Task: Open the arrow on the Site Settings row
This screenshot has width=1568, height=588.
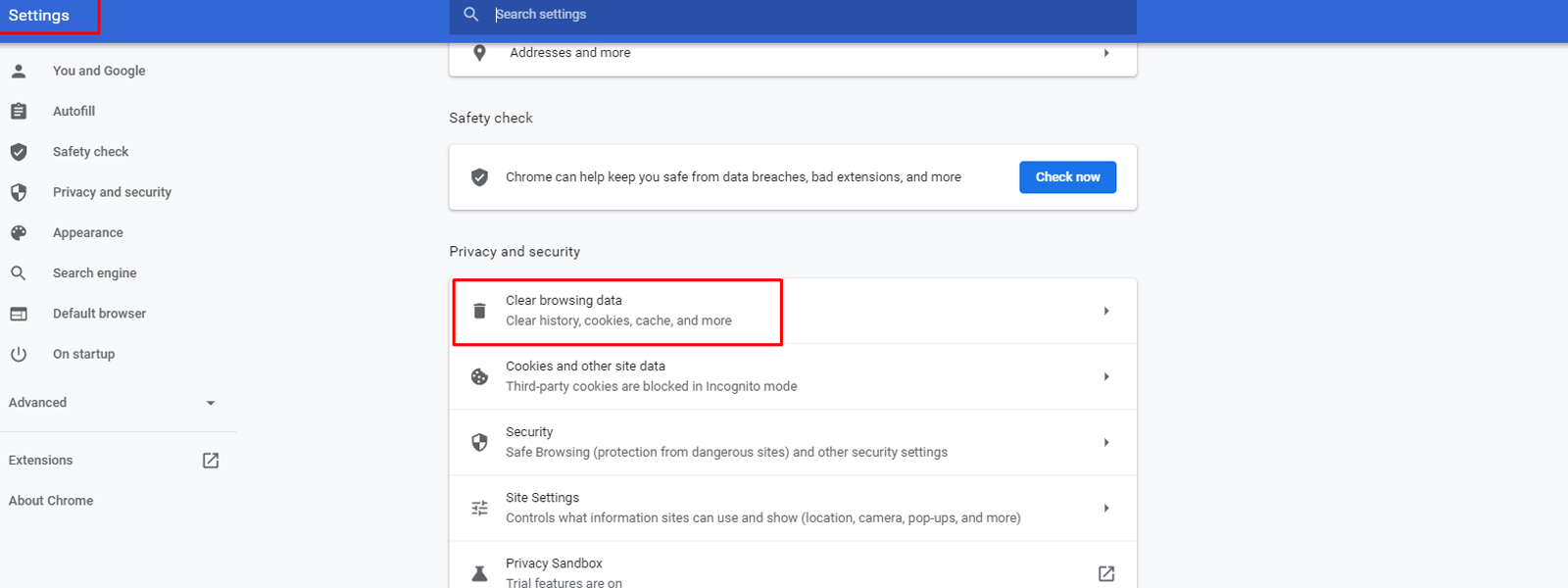Action: coord(1106,508)
